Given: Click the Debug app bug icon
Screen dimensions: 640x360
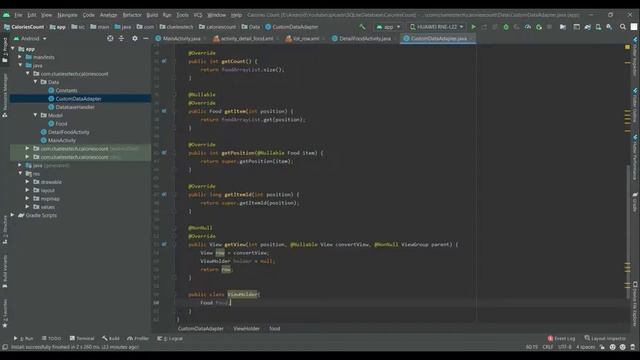Looking at the screenshot, I should pyautogui.click(x=506, y=27).
